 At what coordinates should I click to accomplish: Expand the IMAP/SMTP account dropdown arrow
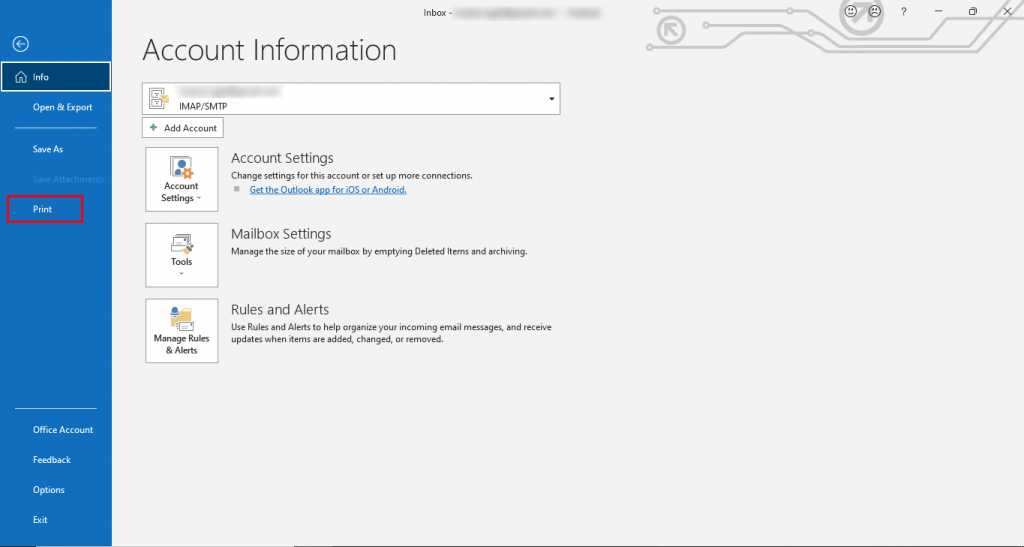click(551, 99)
